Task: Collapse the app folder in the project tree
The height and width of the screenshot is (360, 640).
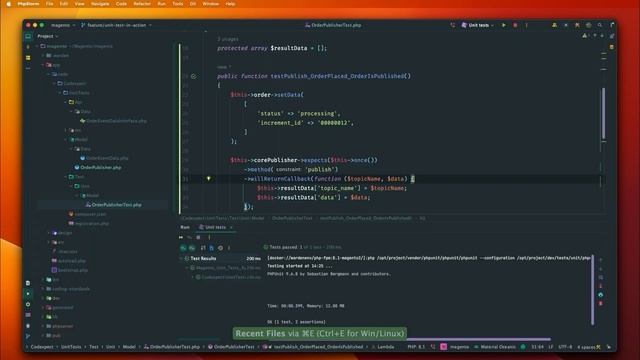Action: pos(43,65)
